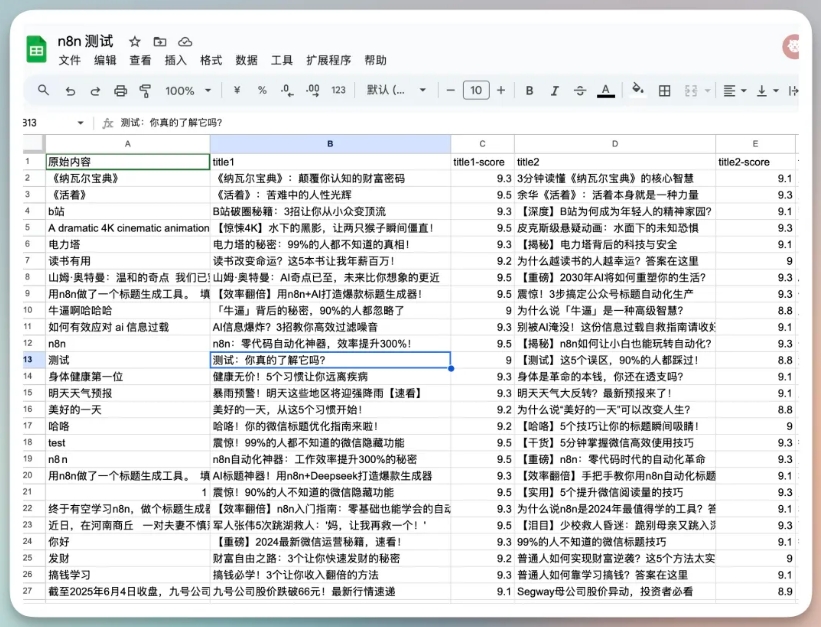This screenshot has height=627, width=821.
Task: Click the document title n8n 测试
Action: point(85,41)
